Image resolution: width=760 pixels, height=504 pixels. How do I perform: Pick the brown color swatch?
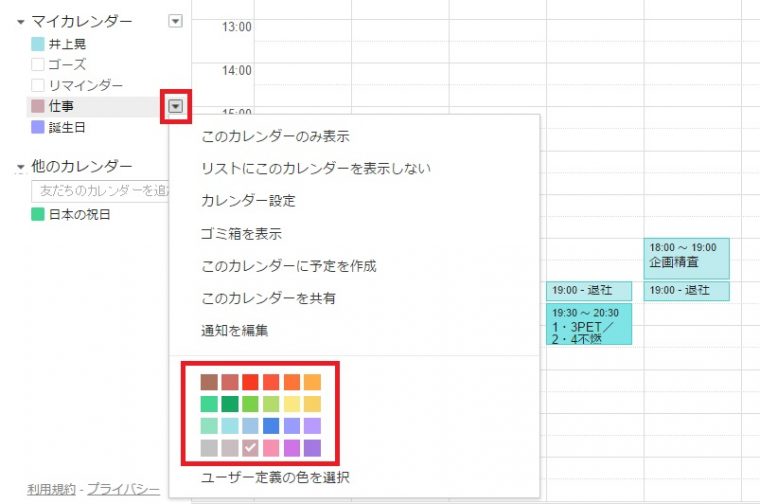pyautogui.click(x=209, y=382)
